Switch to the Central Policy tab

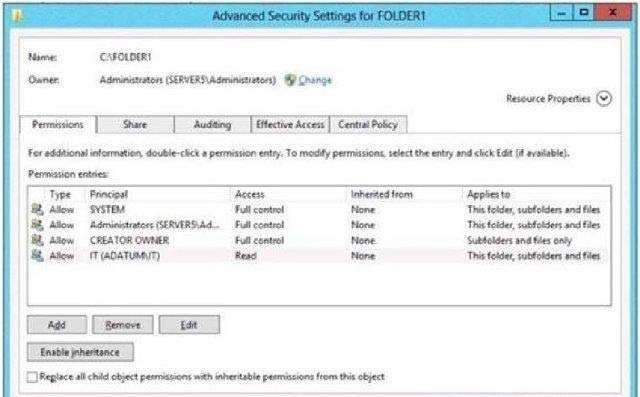pyautogui.click(x=368, y=124)
